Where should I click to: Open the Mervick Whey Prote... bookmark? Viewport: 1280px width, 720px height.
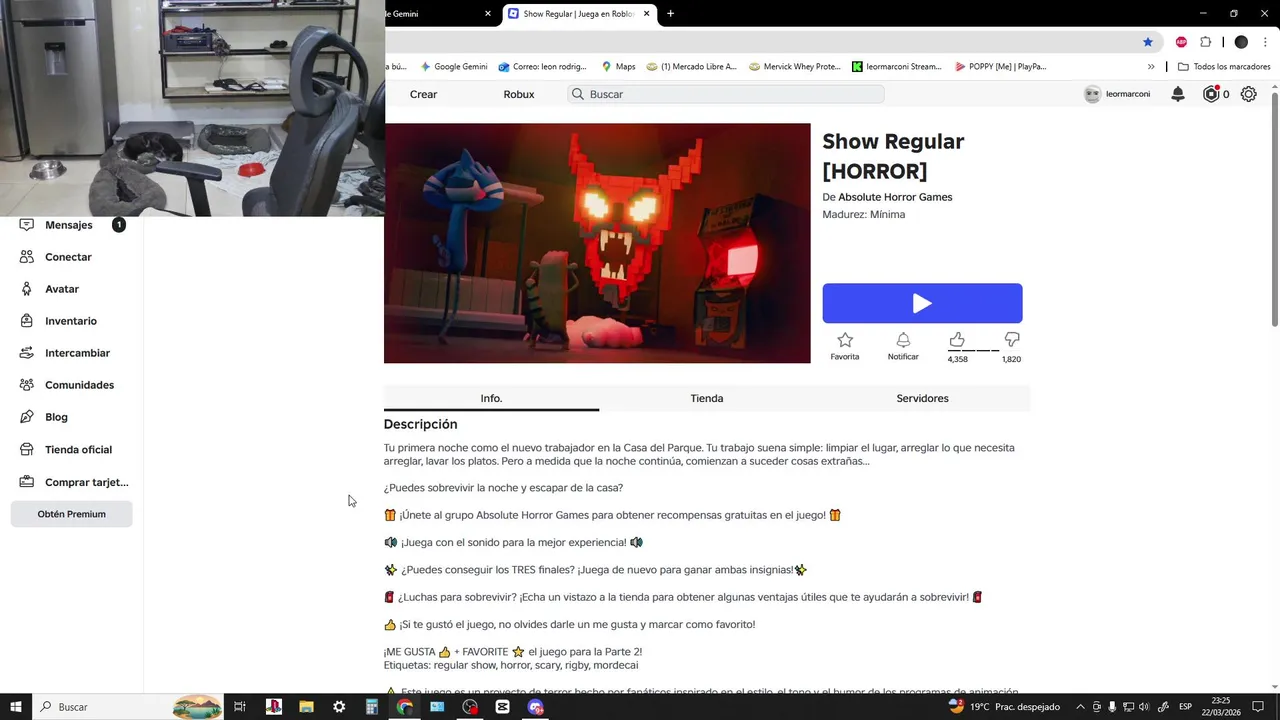[x=794, y=67]
